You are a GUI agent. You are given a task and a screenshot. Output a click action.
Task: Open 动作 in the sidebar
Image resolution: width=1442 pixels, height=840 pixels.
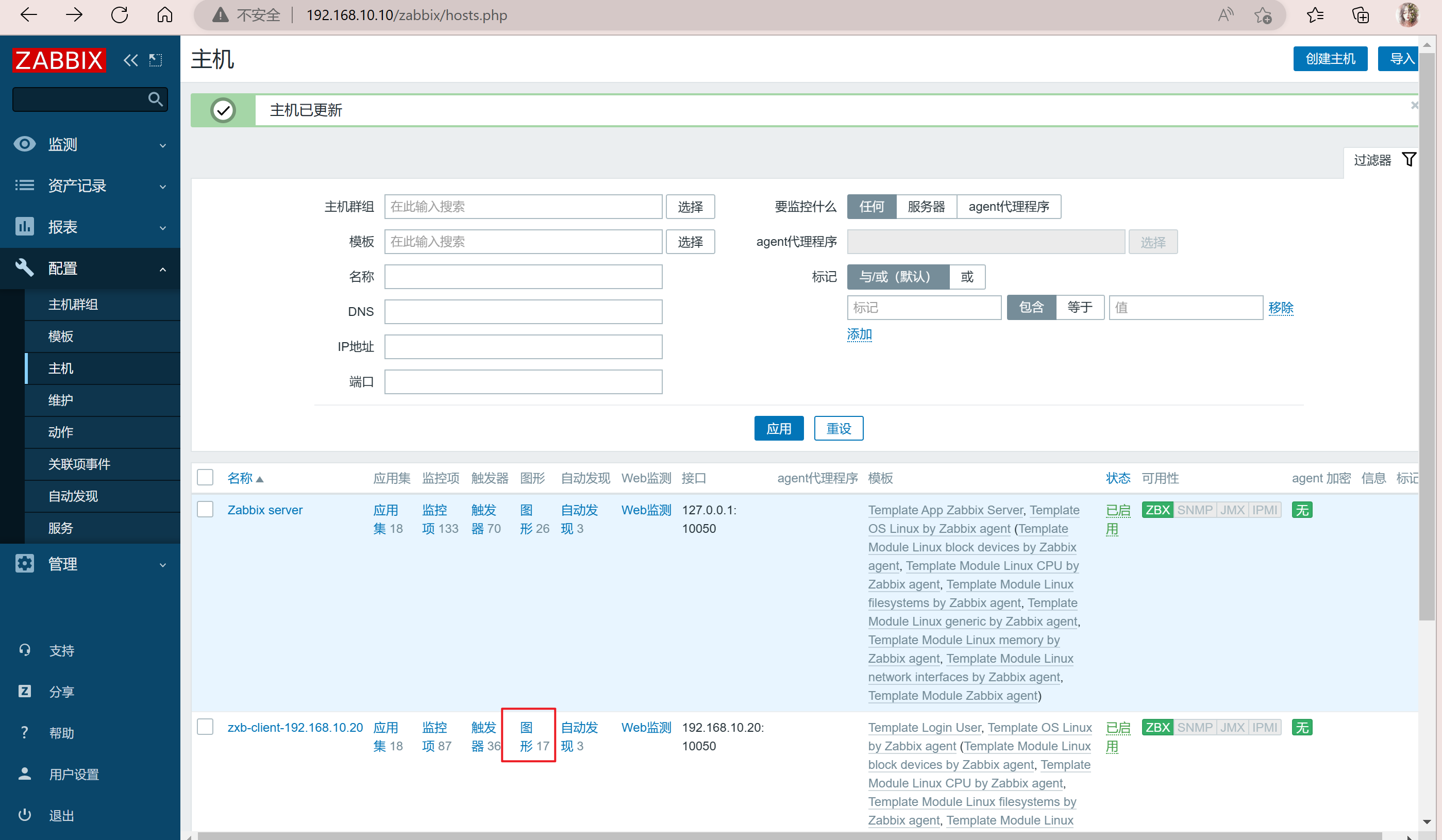click(103, 432)
